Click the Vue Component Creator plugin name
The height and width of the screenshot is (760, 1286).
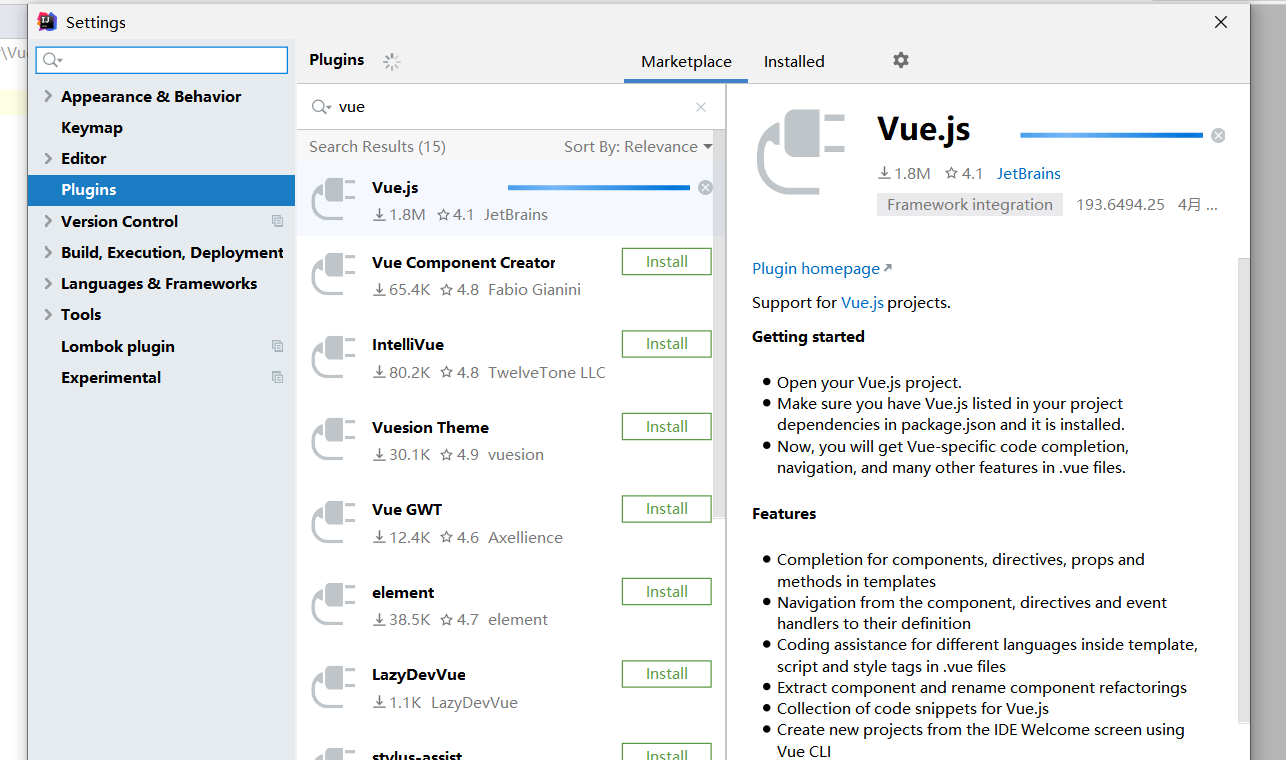point(463,262)
